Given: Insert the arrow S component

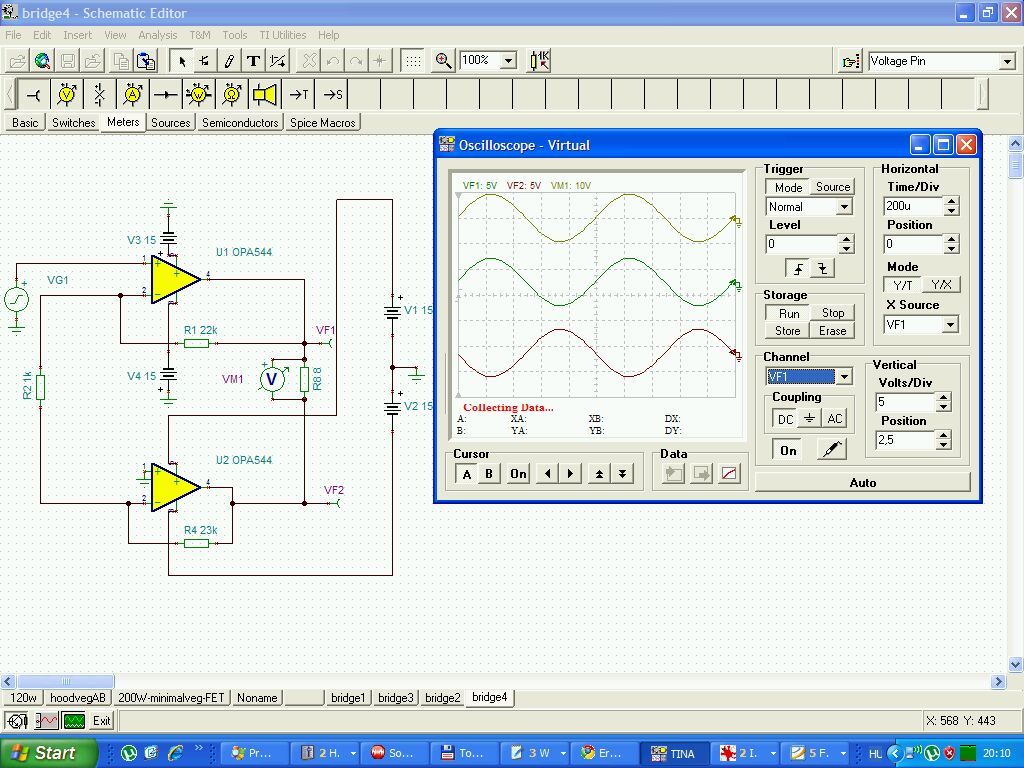Looking at the screenshot, I should point(332,95).
